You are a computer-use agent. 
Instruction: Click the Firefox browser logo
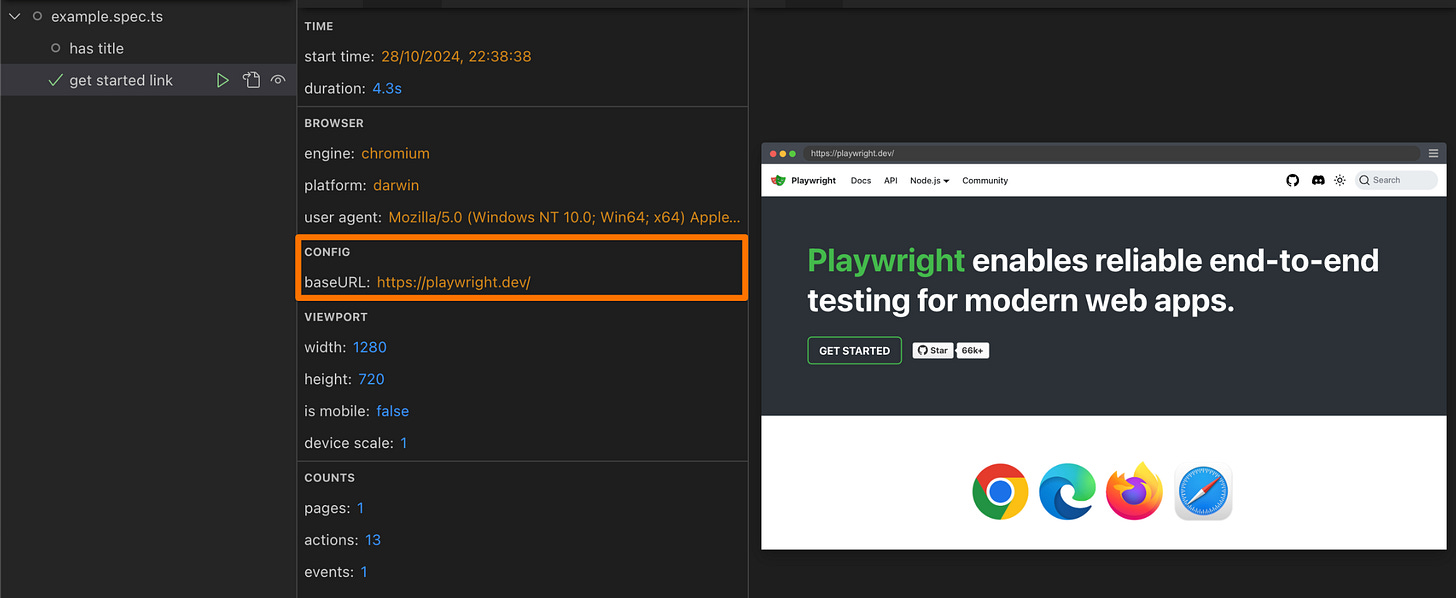[1134, 491]
